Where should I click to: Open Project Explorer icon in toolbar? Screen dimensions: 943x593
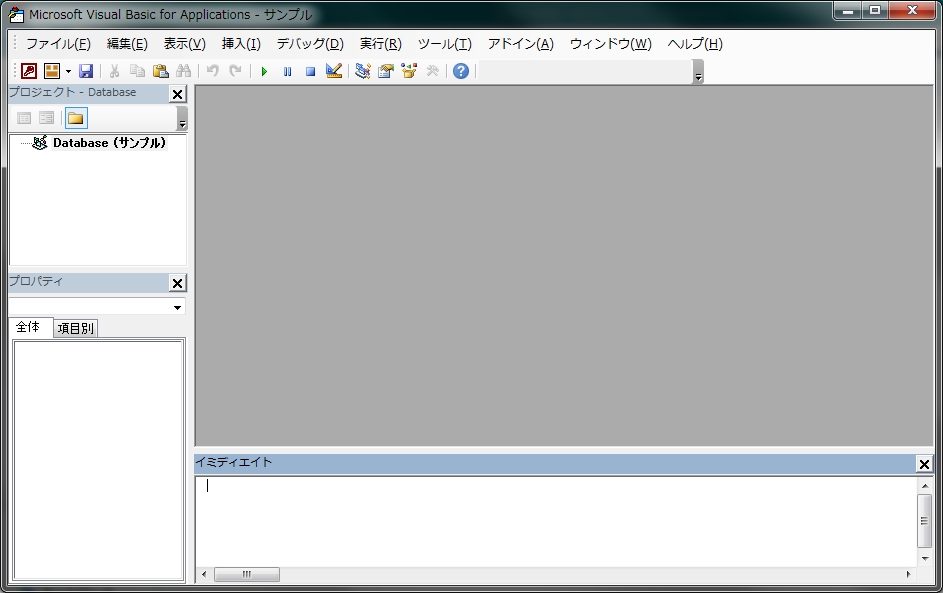pos(362,71)
